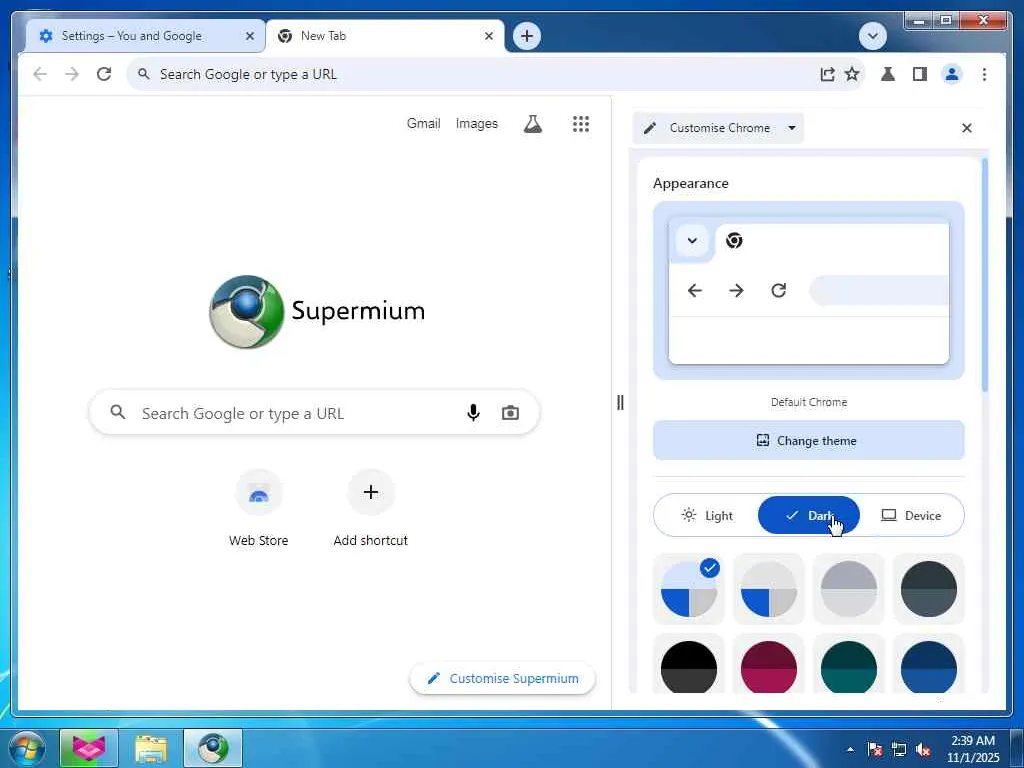Viewport: 1024px width, 768px height.
Task: Click Supermium icon in the taskbar
Action: tap(213, 748)
